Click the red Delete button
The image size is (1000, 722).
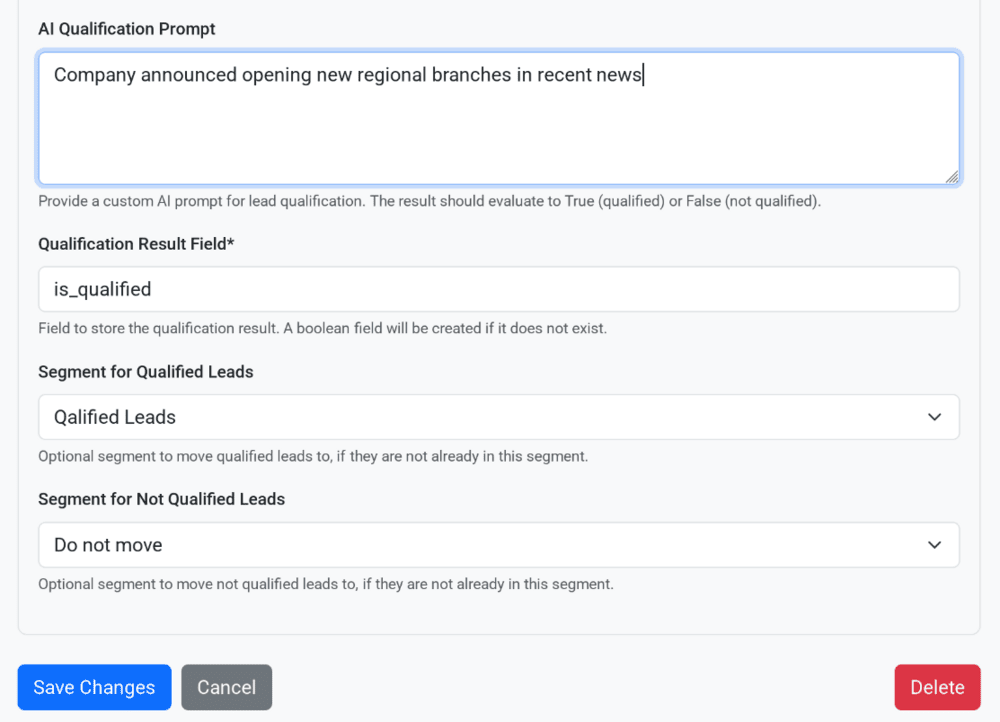point(937,687)
